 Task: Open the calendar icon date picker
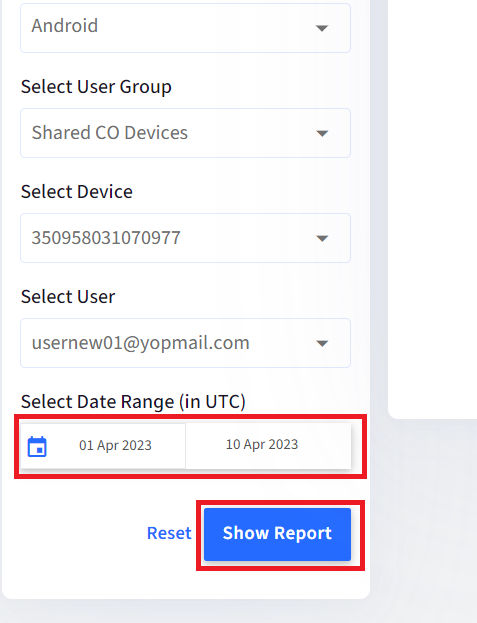click(x=37, y=447)
